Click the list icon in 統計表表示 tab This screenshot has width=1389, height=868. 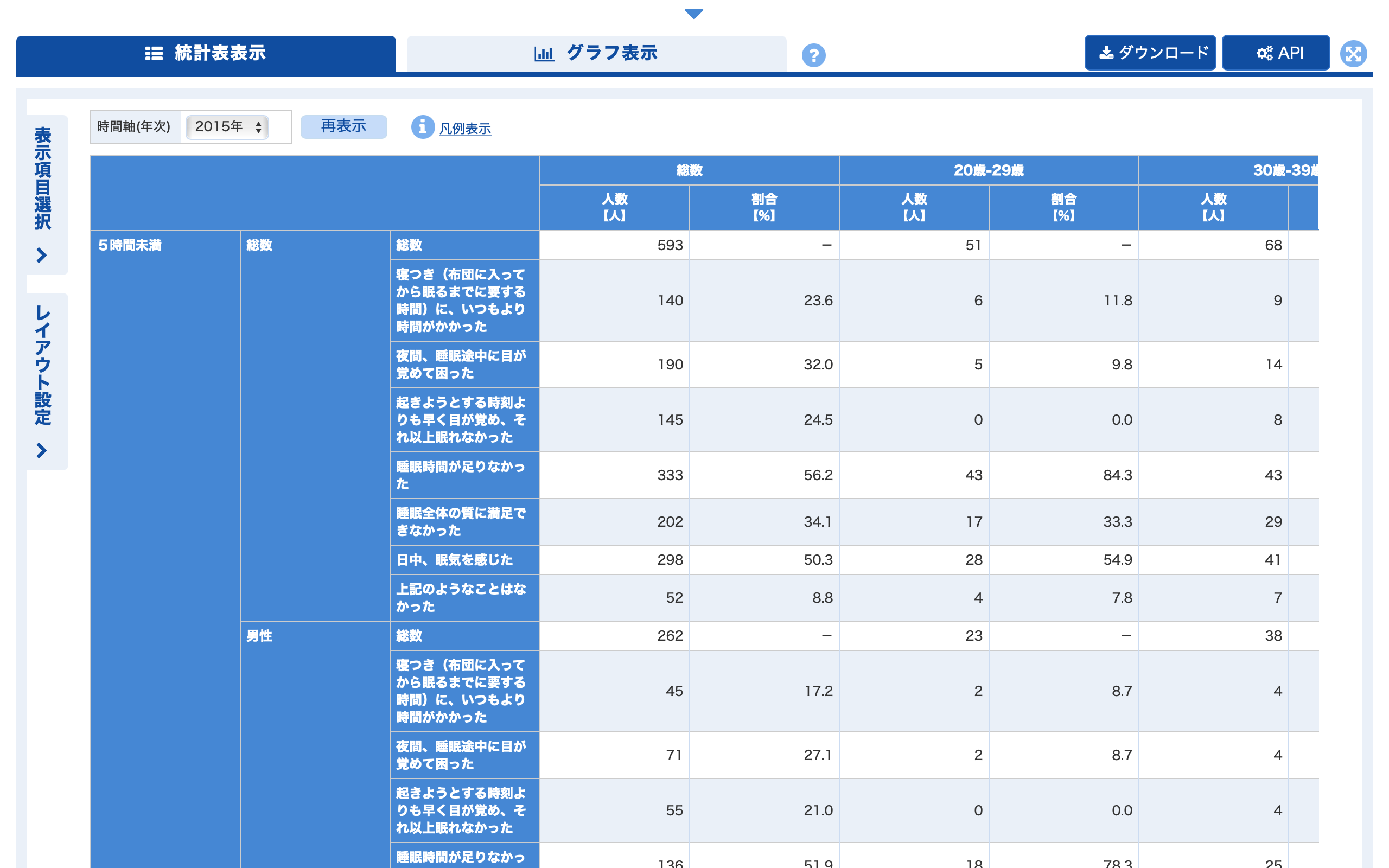click(x=154, y=53)
